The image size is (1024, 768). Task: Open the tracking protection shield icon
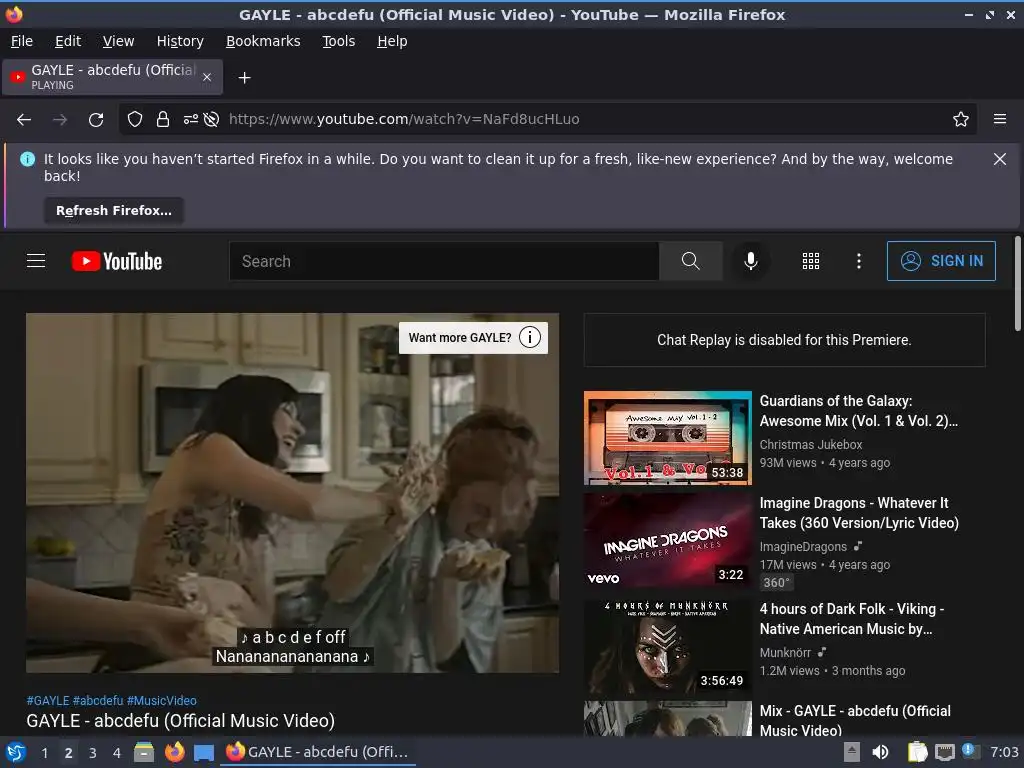click(135, 119)
